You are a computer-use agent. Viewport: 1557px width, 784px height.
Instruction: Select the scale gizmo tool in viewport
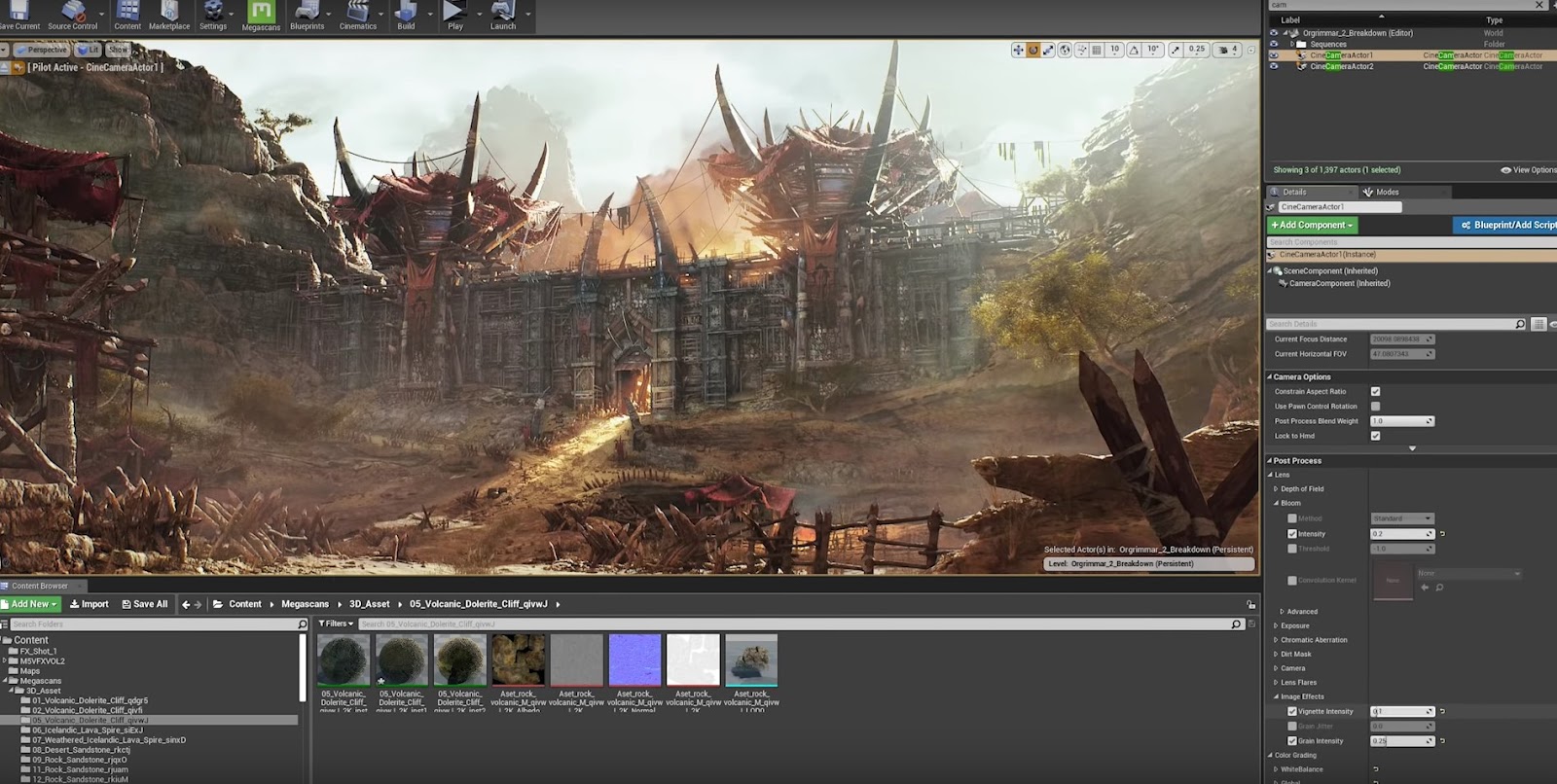click(x=1048, y=50)
